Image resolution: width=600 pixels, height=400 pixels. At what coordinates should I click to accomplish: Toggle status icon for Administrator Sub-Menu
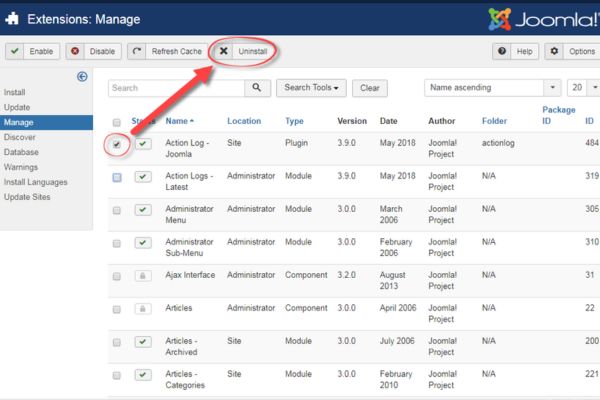143,243
